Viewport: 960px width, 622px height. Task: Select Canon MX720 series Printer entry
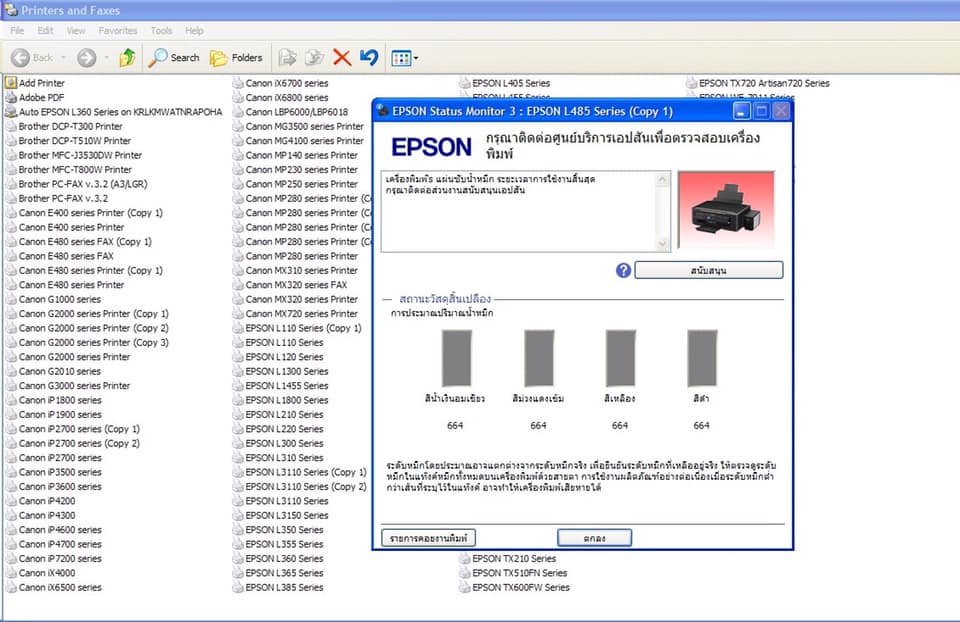click(x=295, y=313)
